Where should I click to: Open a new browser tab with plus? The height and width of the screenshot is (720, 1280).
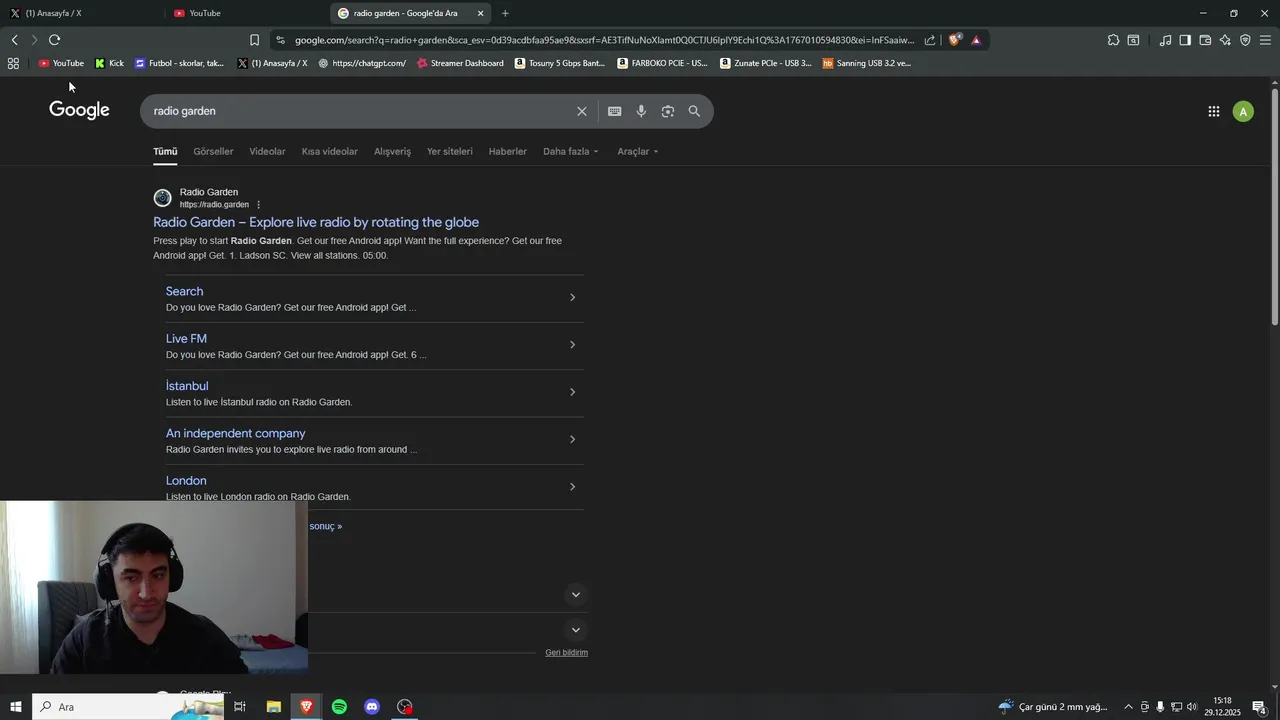[x=505, y=13]
